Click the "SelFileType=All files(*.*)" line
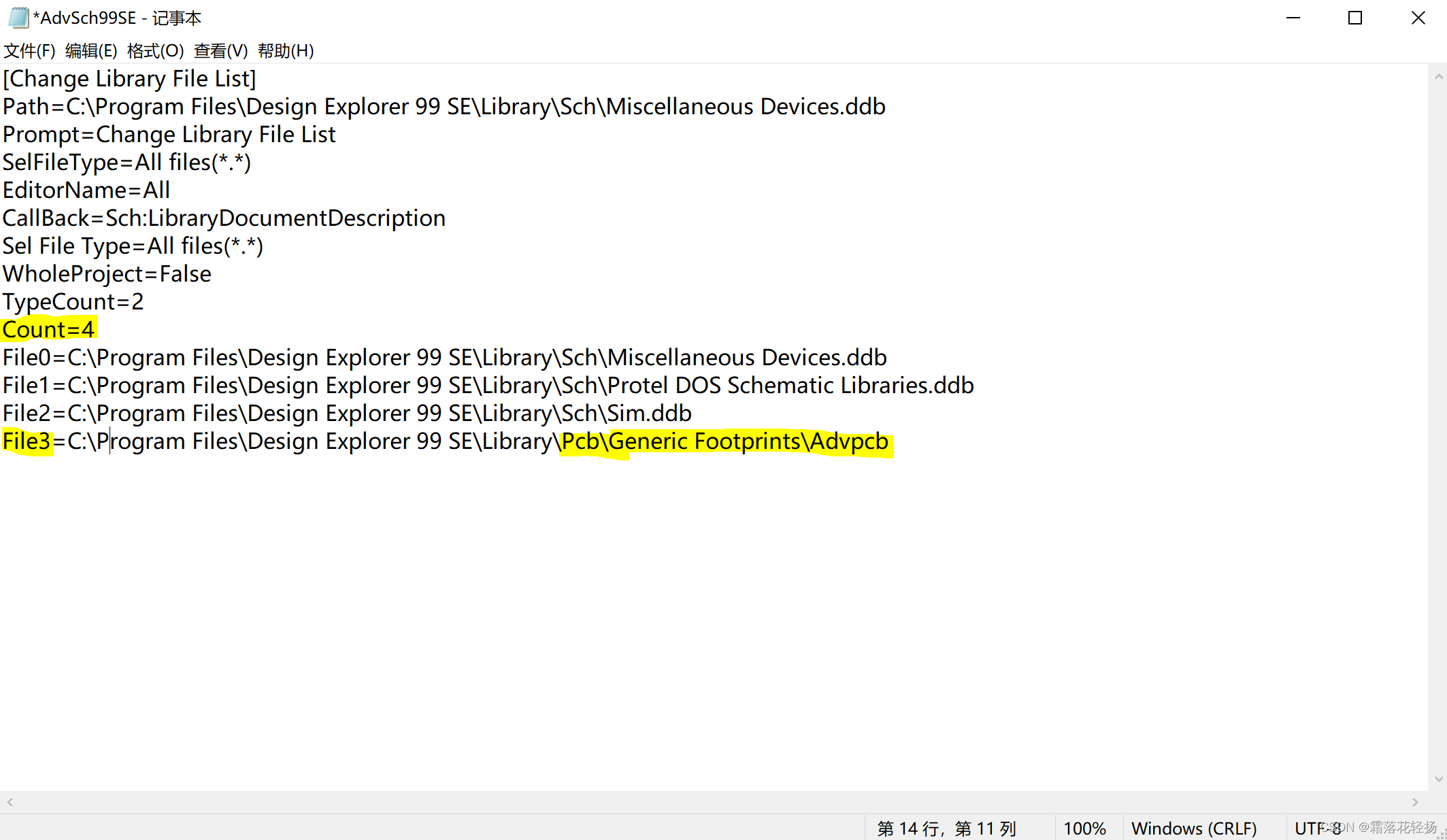The height and width of the screenshot is (840, 1447). [127, 163]
